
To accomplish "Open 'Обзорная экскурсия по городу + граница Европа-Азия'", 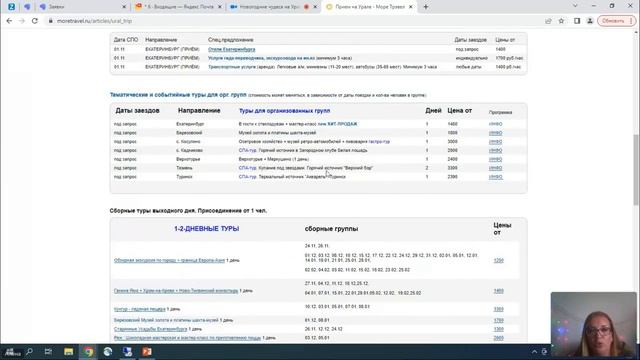I will click(x=169, y=260).
